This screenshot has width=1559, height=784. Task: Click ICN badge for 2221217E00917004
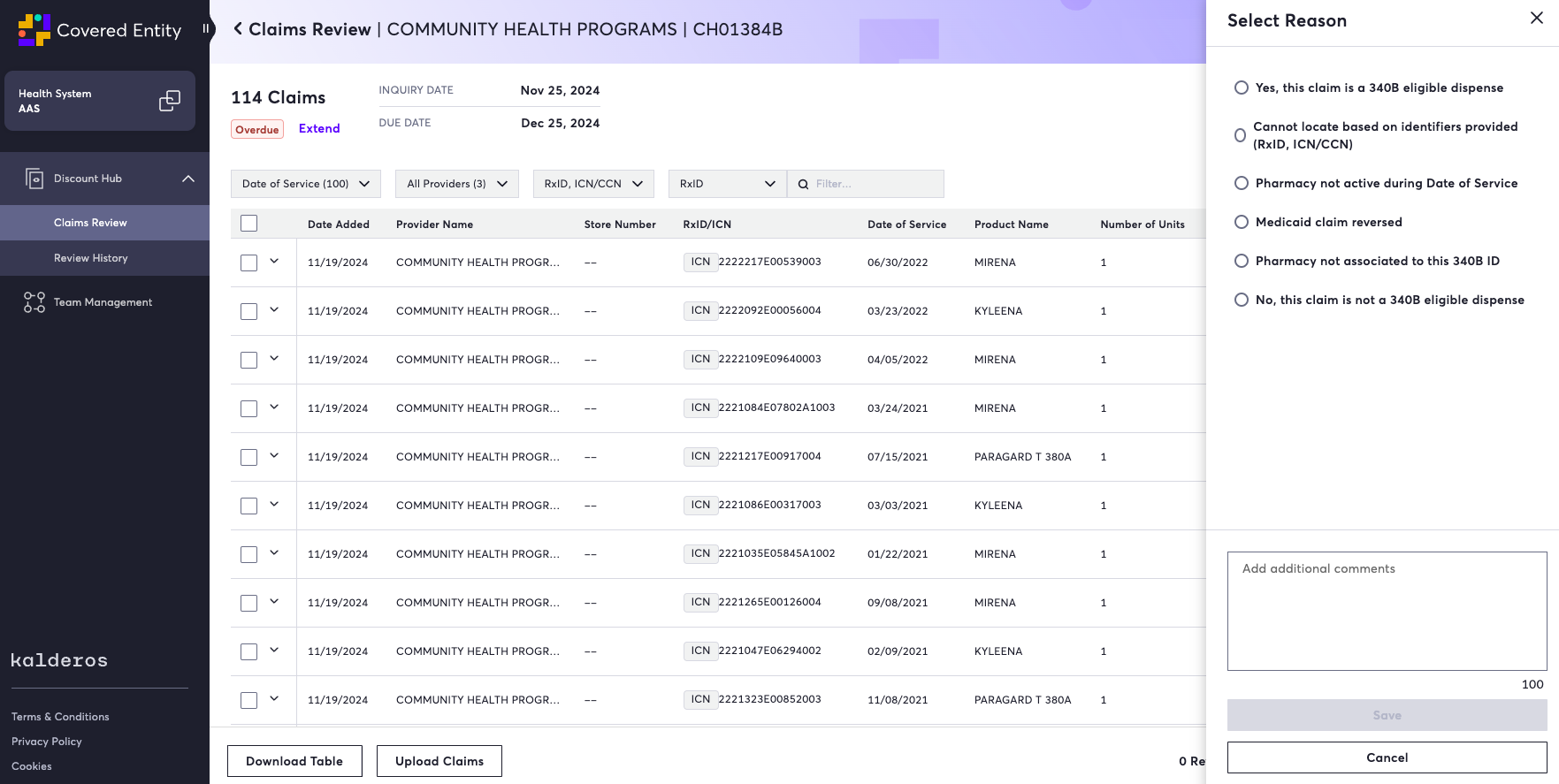click(x=700, y=456)
